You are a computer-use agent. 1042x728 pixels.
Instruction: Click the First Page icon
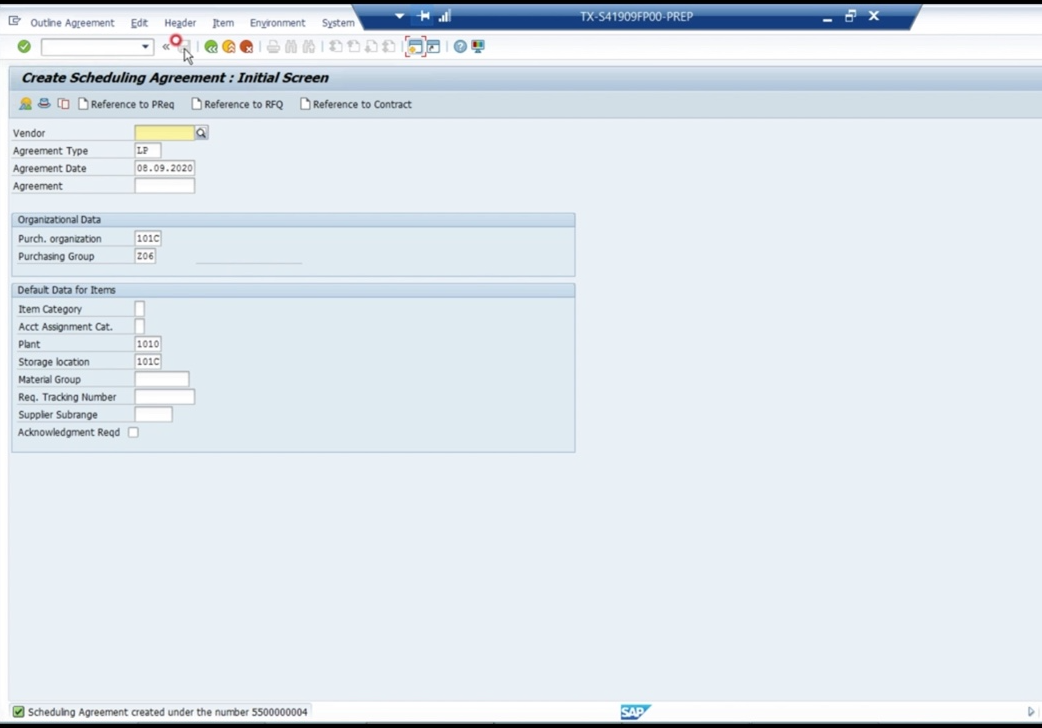pyautogui.click(x=336, y=47)
